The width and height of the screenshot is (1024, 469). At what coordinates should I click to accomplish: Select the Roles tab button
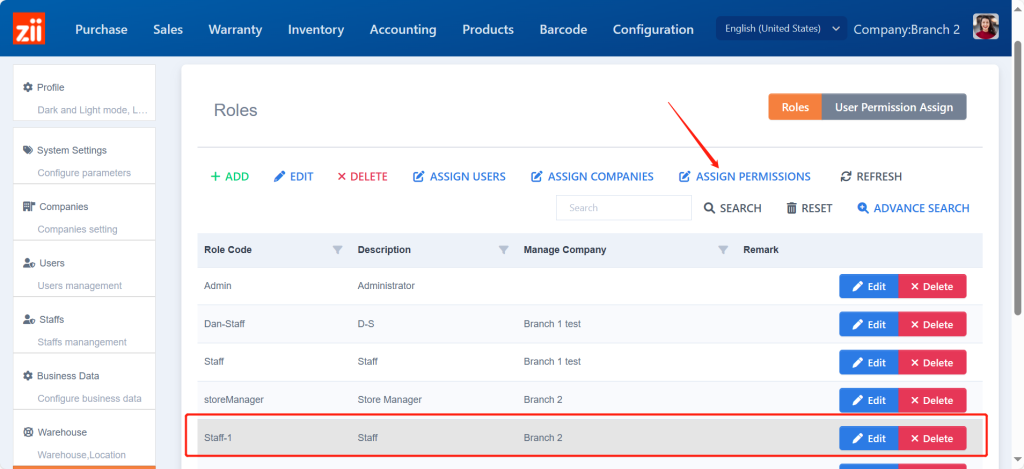(795, 107)
